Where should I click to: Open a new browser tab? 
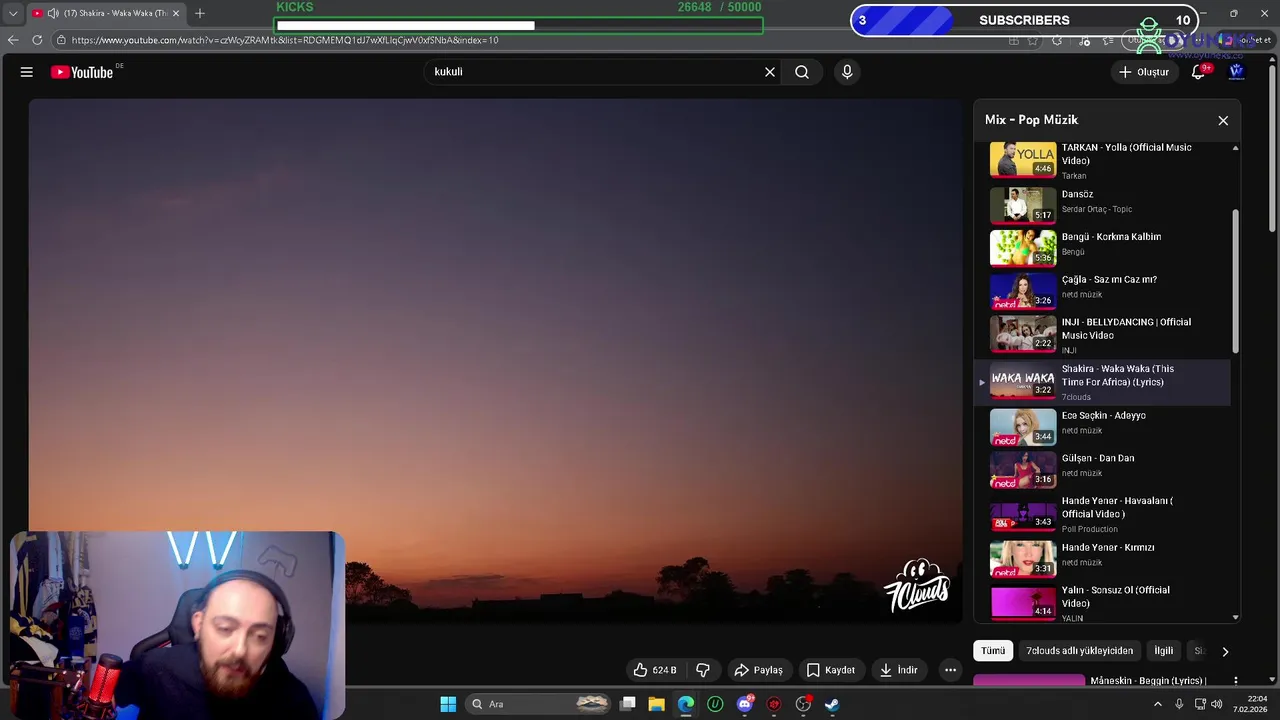pos(200,13)
